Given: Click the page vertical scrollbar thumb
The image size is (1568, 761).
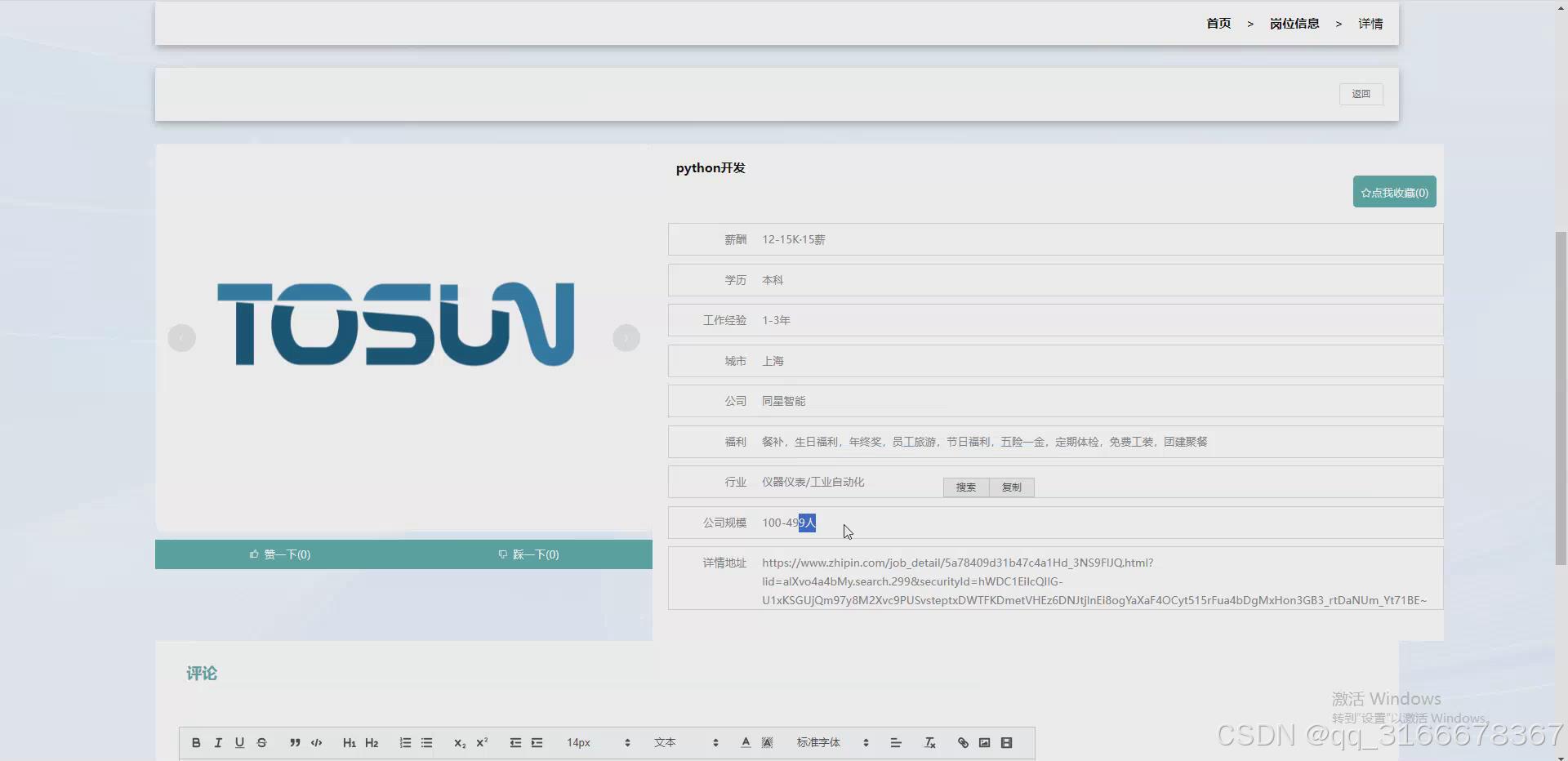Looking at the screenshot, I should [1561, 398].
